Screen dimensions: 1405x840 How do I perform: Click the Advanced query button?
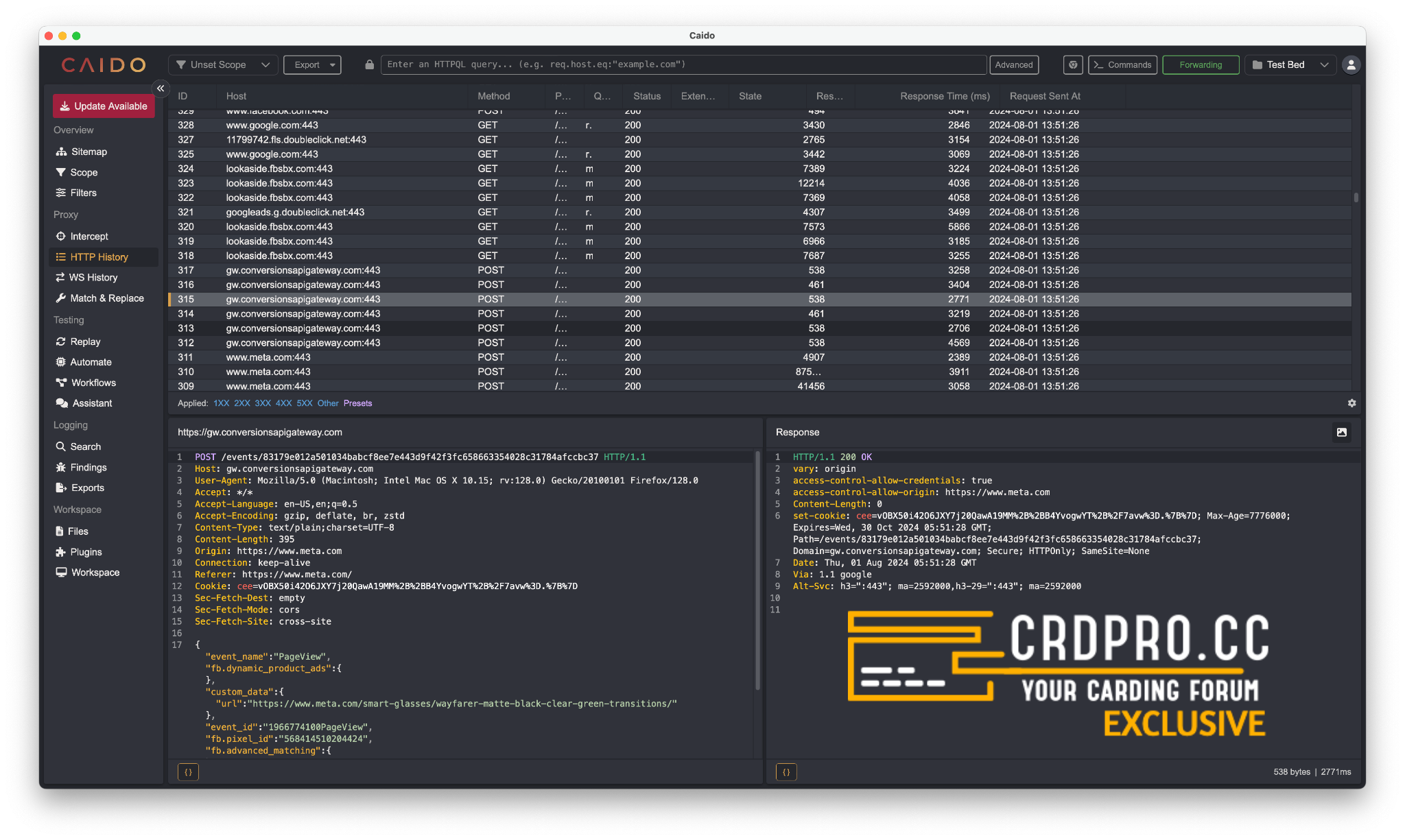click(1014, 64)
